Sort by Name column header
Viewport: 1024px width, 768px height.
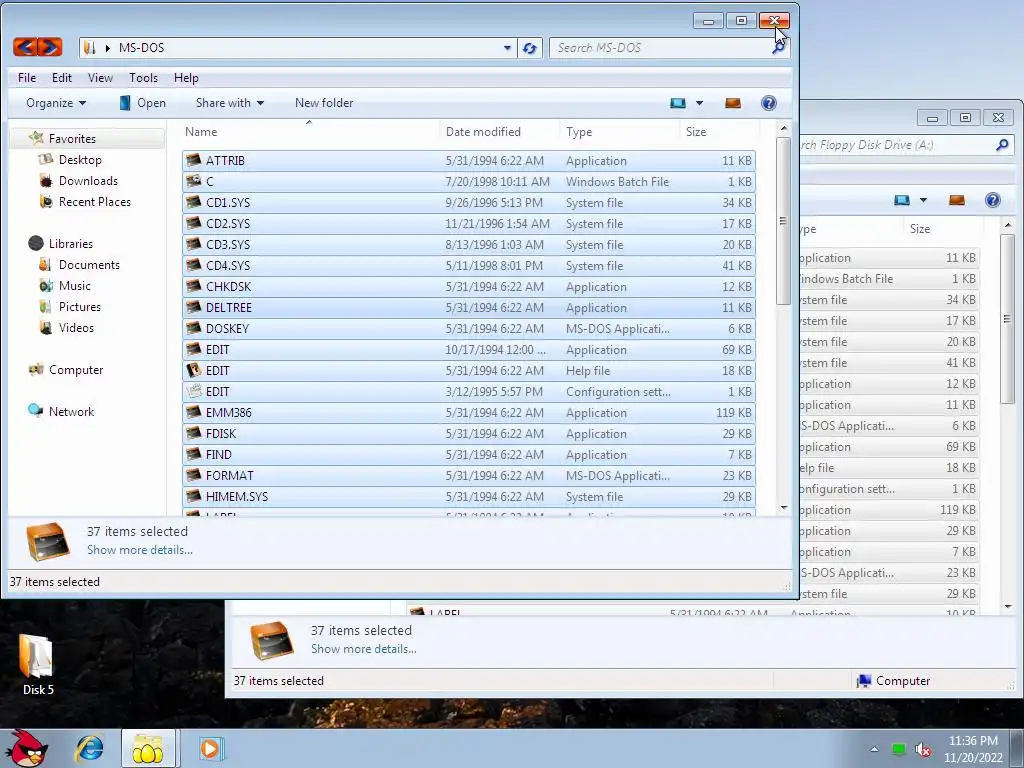(309, 131)
